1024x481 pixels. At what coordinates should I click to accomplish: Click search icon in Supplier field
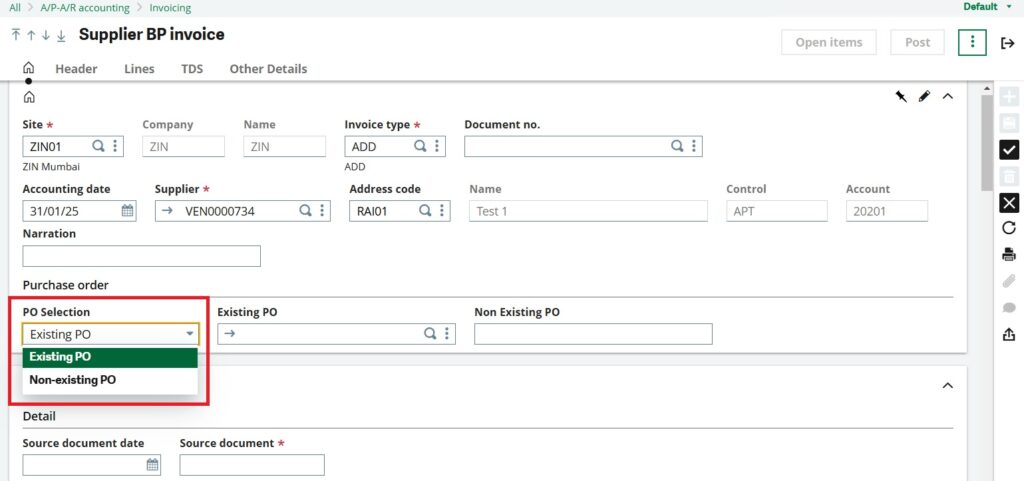pos(305,211)
